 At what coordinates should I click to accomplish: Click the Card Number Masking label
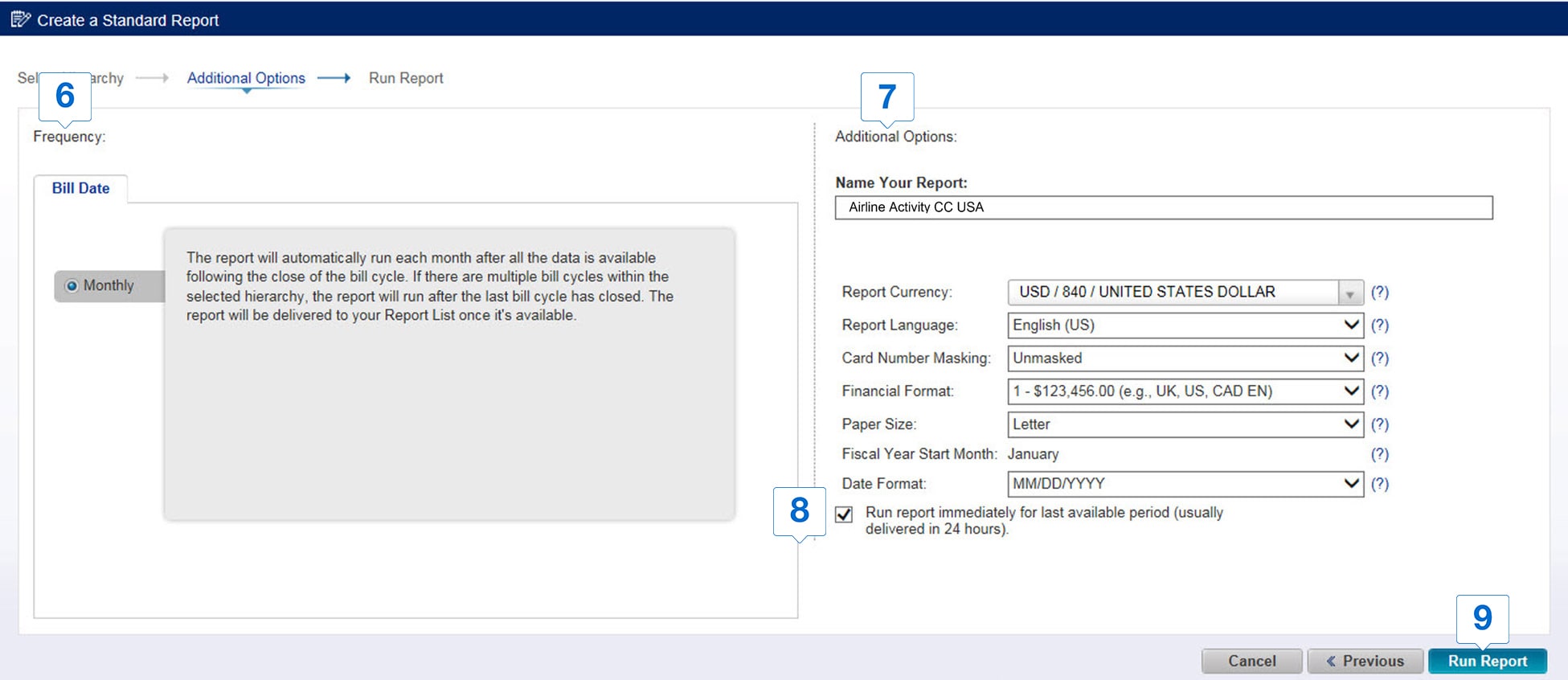(916, 358)
